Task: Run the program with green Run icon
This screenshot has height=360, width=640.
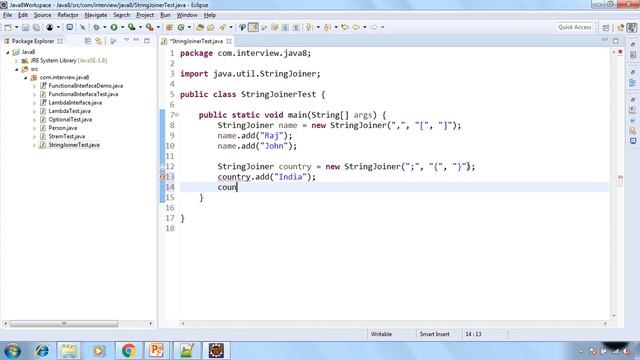Action: pos(114,27)
